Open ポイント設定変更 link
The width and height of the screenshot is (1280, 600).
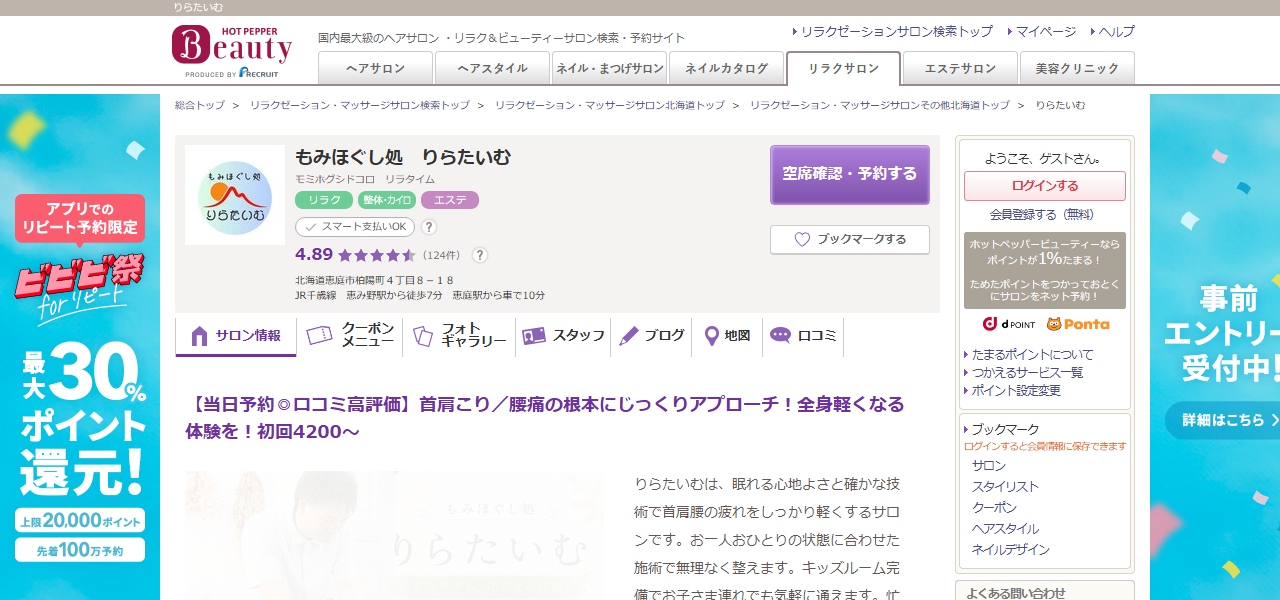[x=1016, y=390]
